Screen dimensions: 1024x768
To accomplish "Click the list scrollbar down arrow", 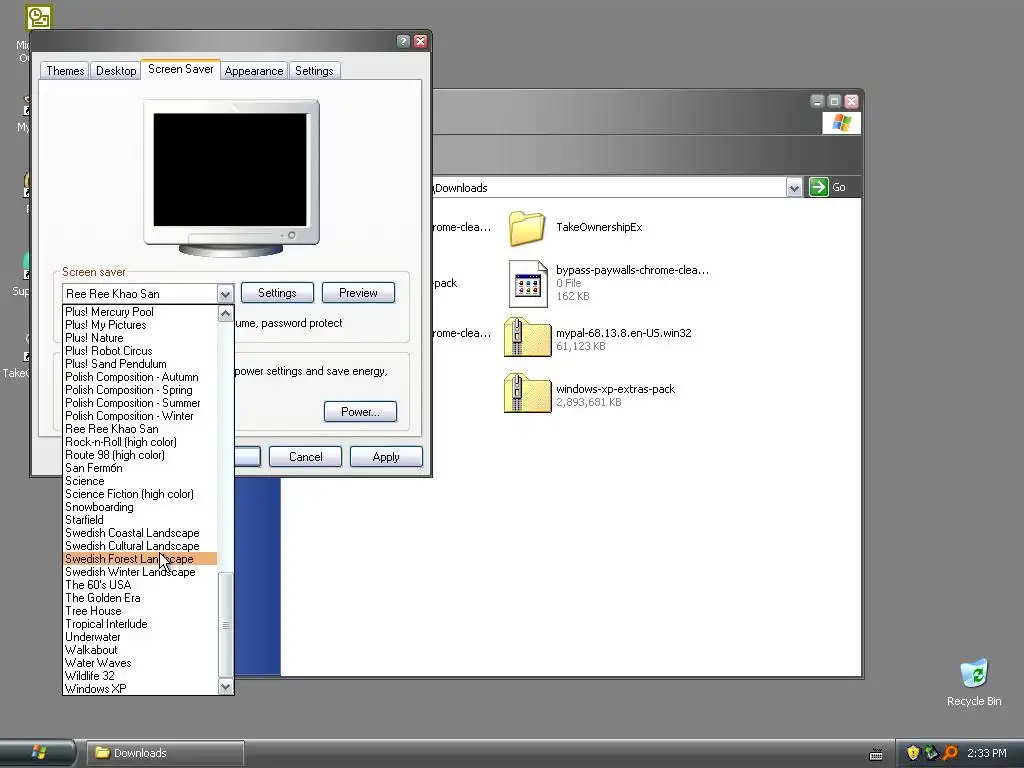I will click(x=225, y=686).
